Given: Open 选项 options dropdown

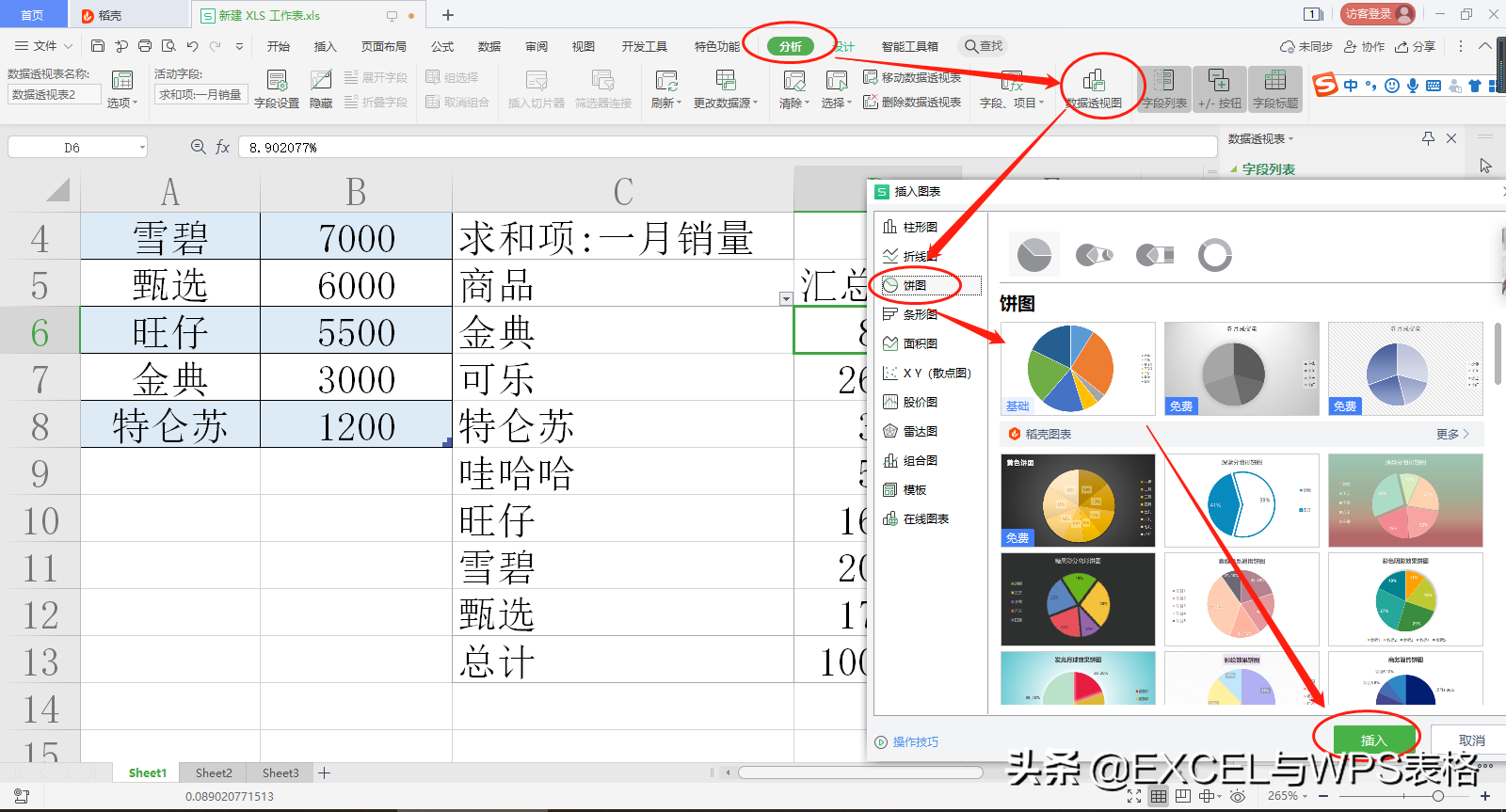Looking at the screenshot, I should pos(122,90).
